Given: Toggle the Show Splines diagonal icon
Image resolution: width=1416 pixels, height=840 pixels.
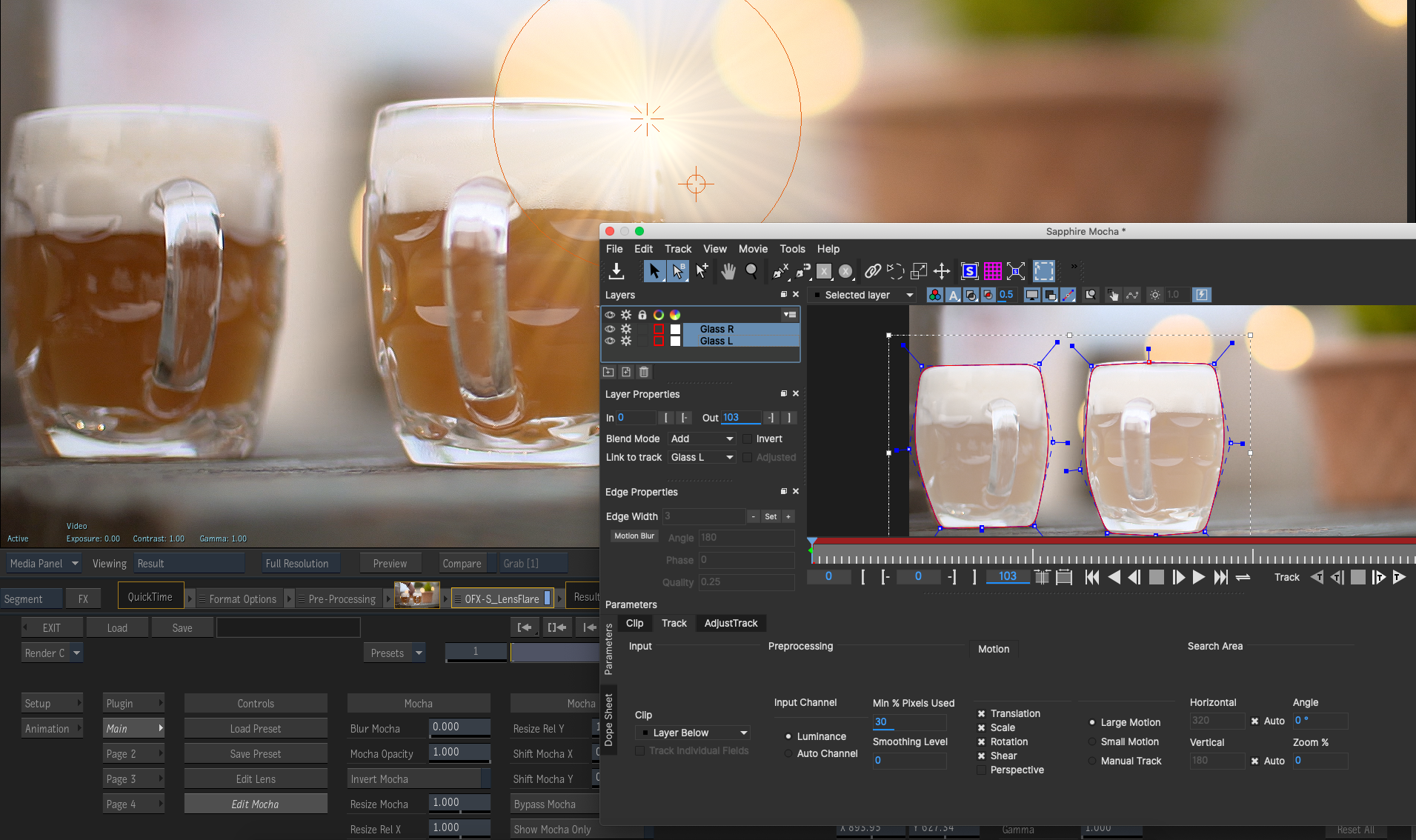Looking at the screenshot, I should tap(1068, 295).
